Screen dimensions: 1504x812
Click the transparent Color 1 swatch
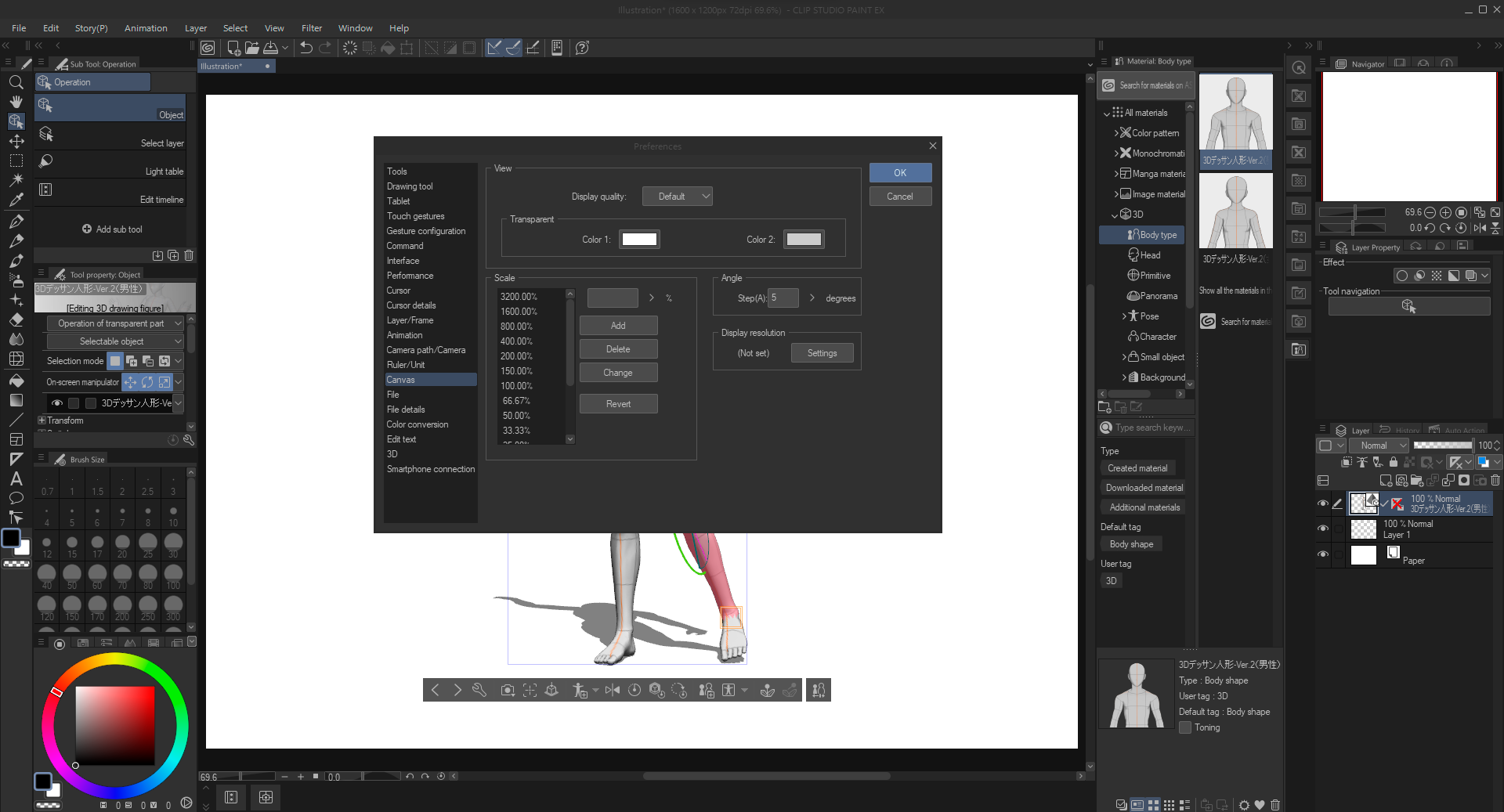639,240
